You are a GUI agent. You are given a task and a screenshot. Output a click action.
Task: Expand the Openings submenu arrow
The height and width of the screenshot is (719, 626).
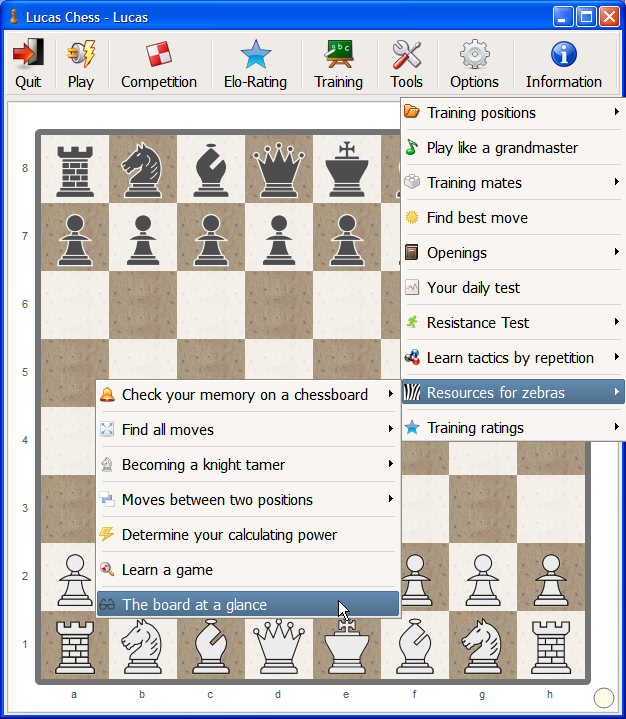(617, 252)
